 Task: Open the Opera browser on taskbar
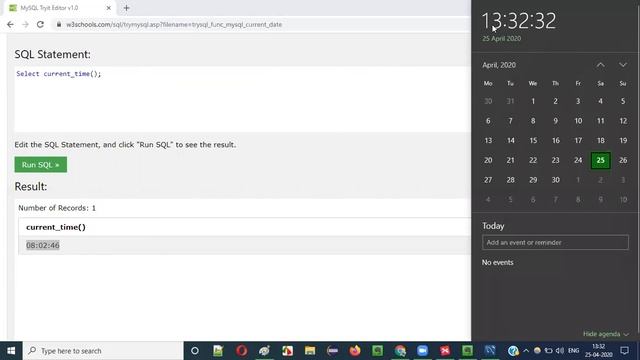click(242, 351)
